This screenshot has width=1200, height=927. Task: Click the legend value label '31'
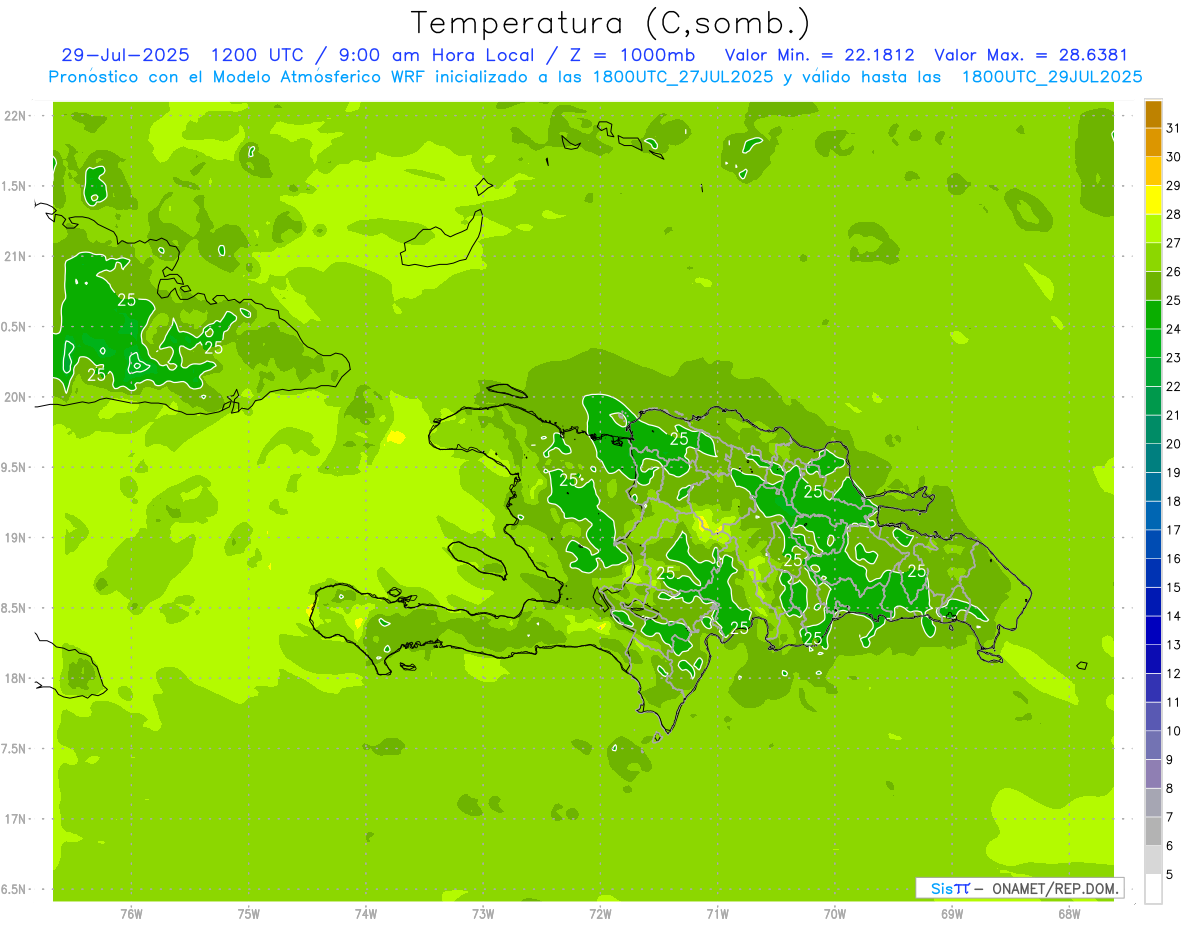pyautogui.click(x=1173, y=128)
